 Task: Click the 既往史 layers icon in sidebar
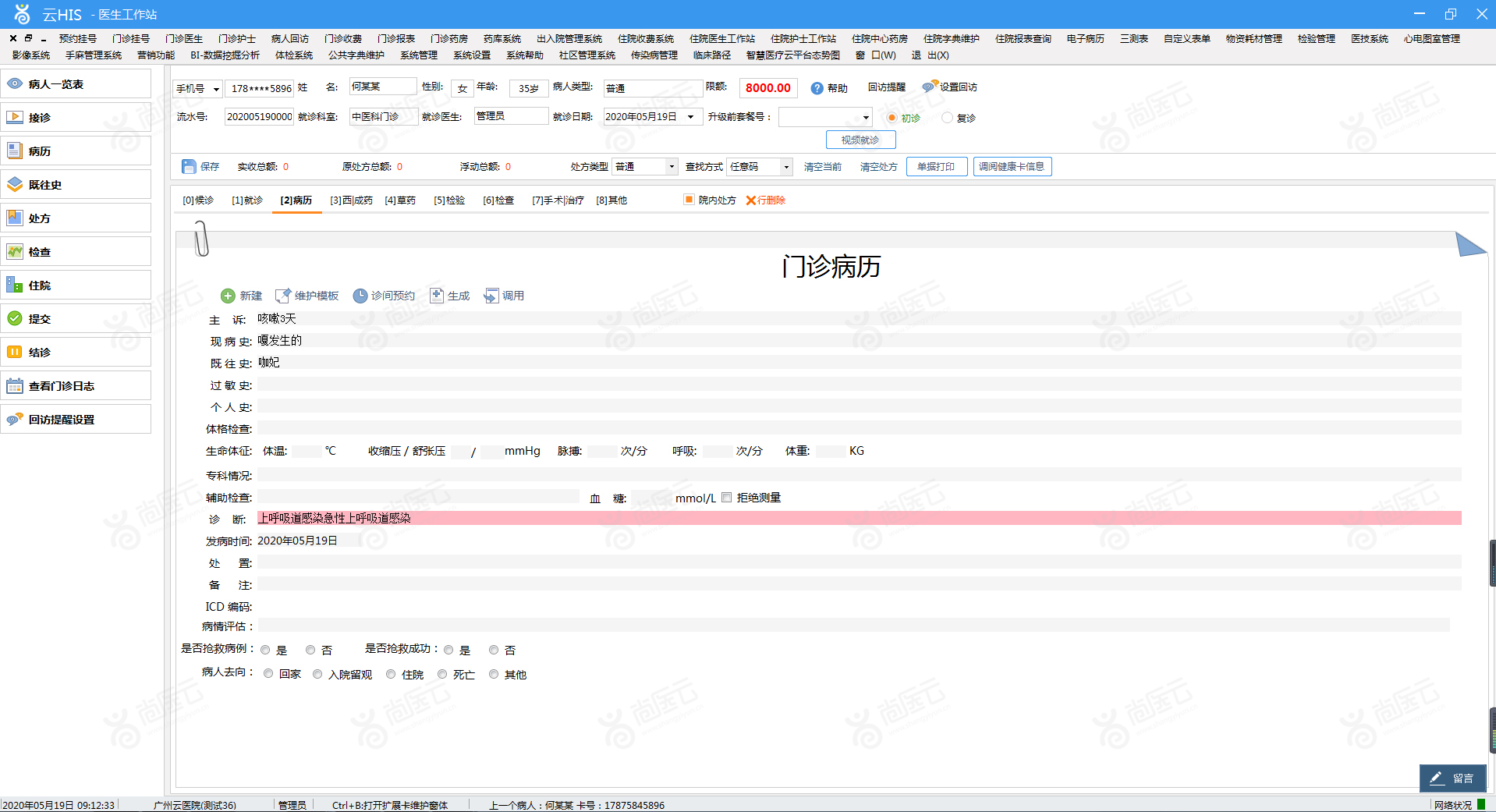coord(15,184)
